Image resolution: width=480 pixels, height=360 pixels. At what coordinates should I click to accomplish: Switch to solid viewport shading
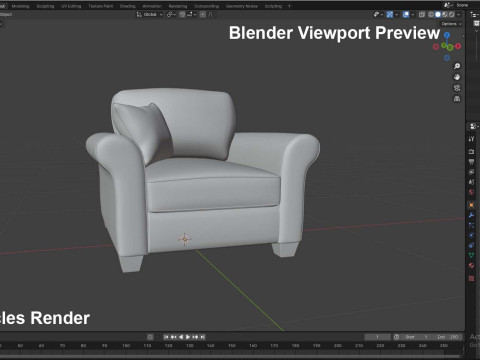(438, 15)
